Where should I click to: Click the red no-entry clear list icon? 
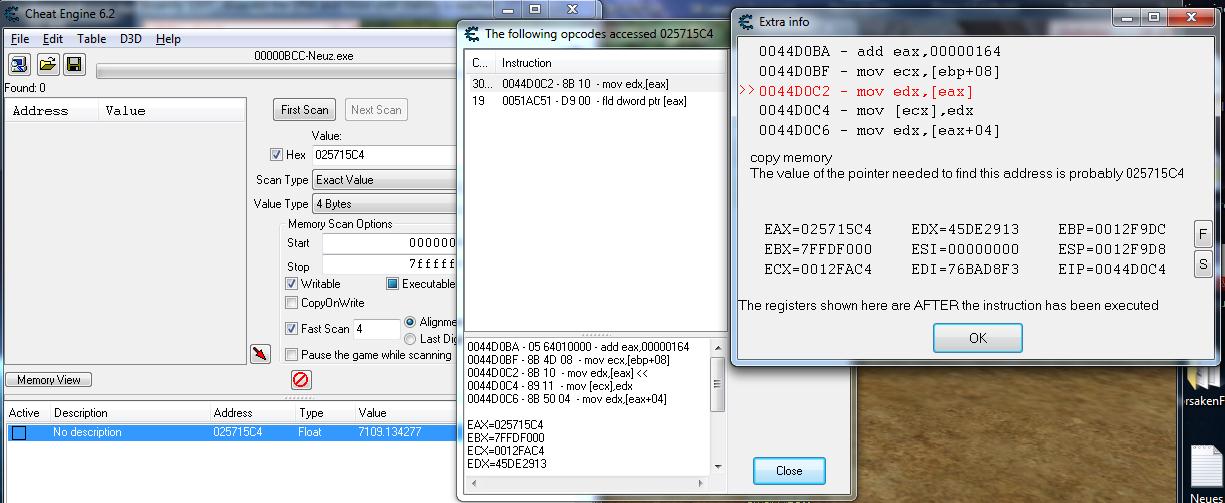pyautogui.click(x=301, y=380)
